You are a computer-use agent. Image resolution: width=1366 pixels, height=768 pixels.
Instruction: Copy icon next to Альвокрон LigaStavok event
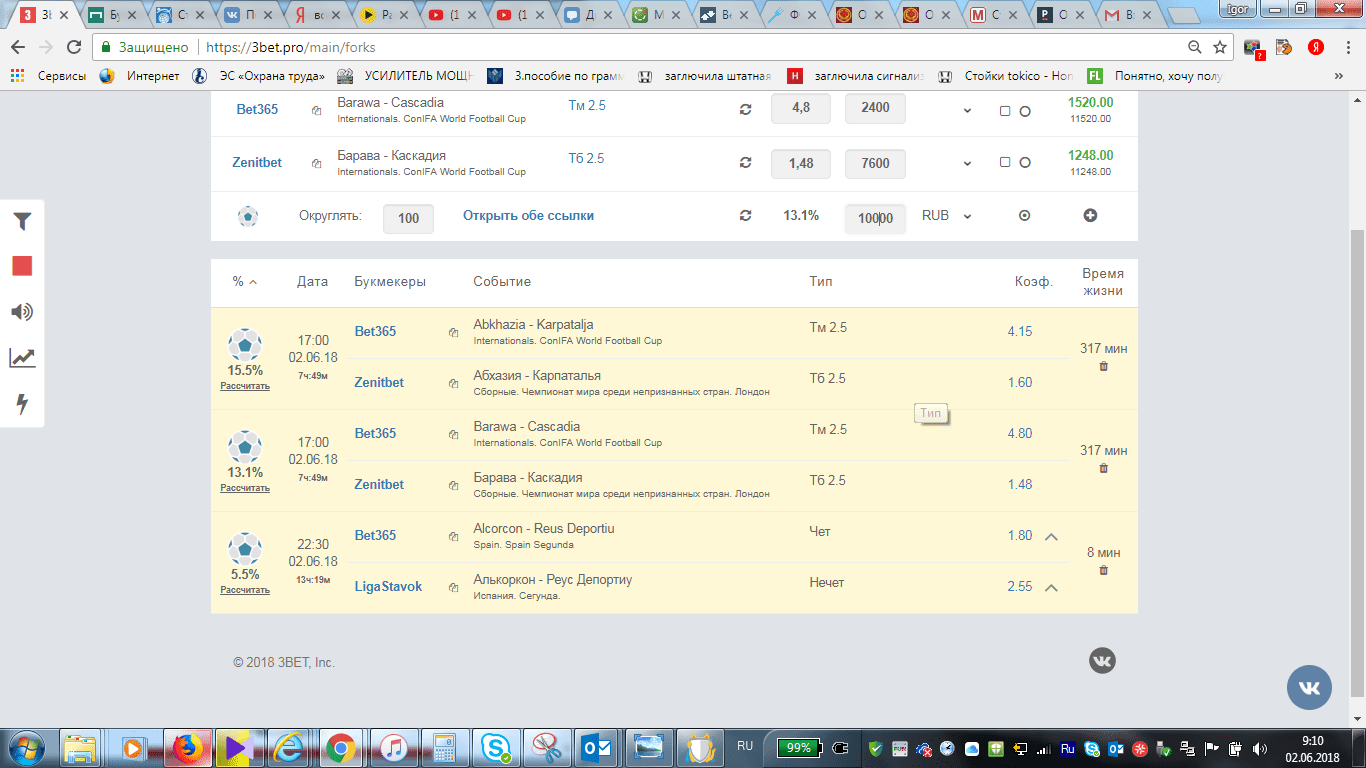(453, 587)
